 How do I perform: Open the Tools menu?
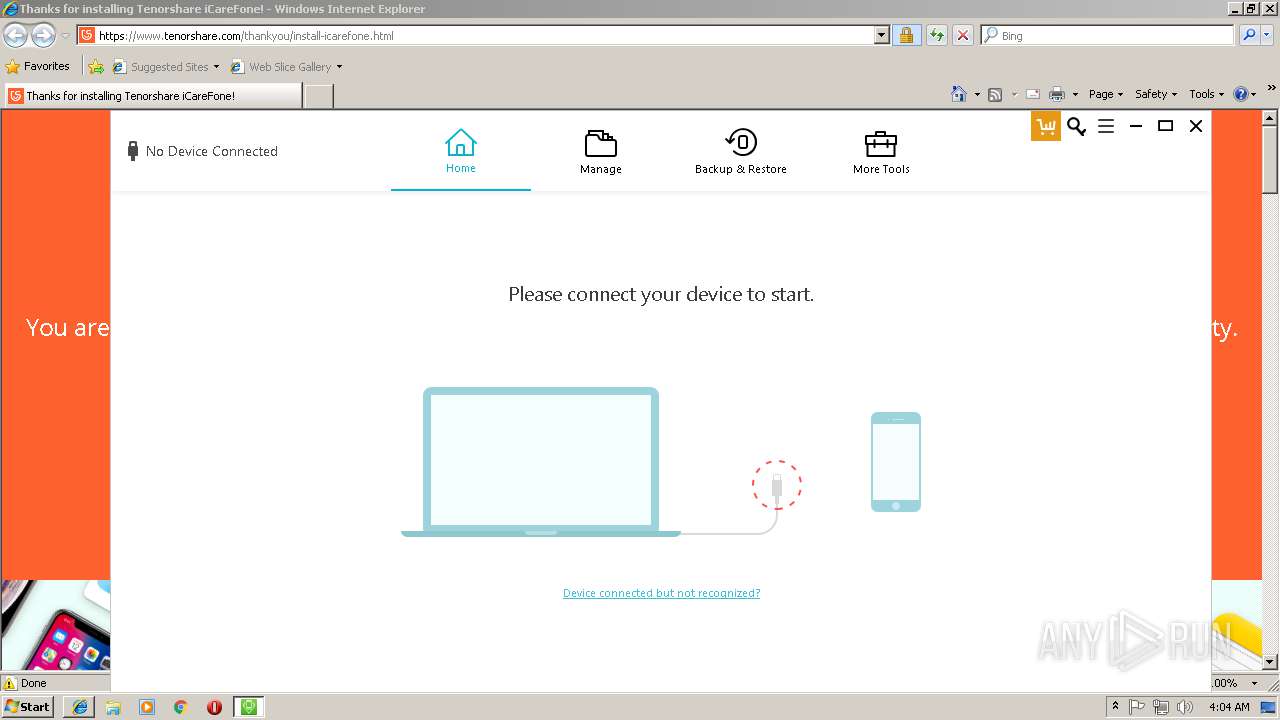pyautogui.click(x=1206, y=94)
